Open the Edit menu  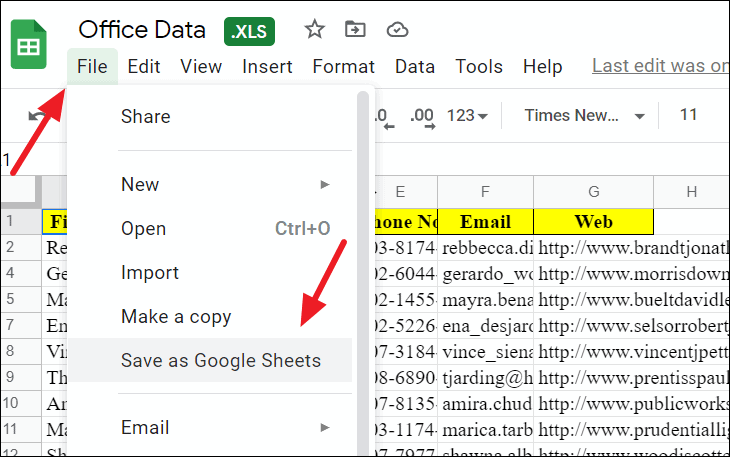(x=144, y=67)
